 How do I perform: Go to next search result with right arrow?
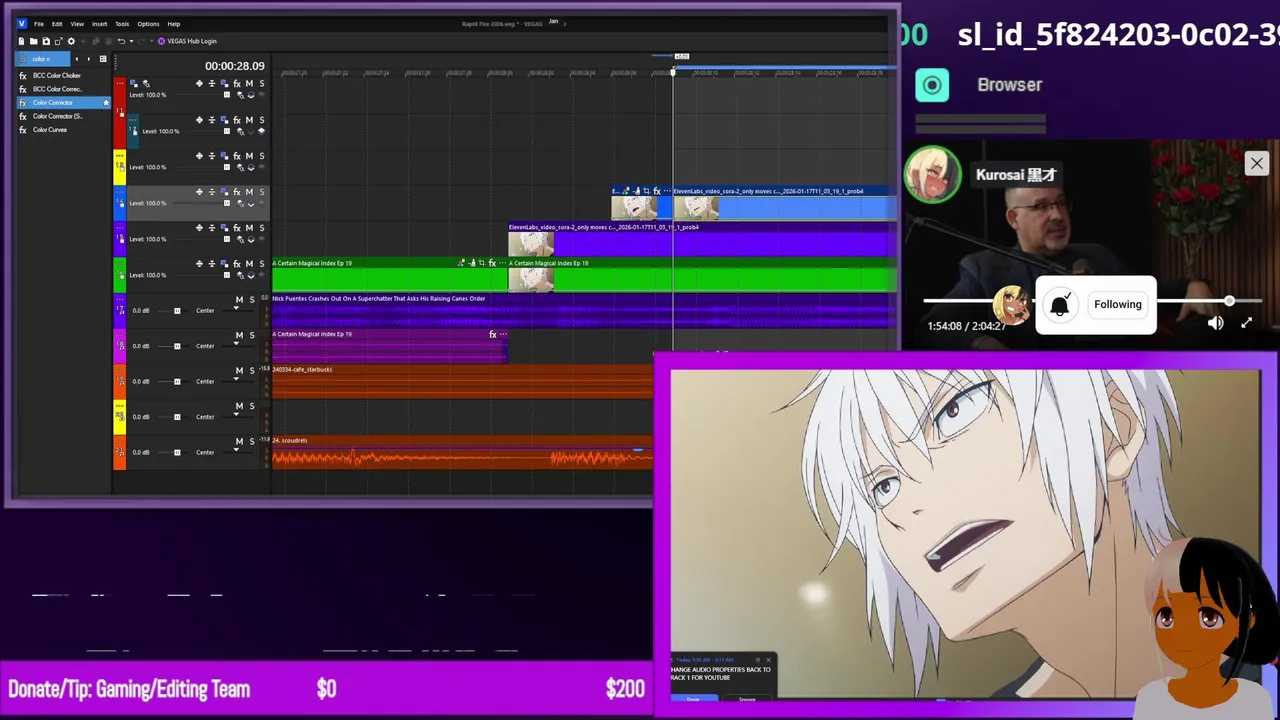coord(89,59)
